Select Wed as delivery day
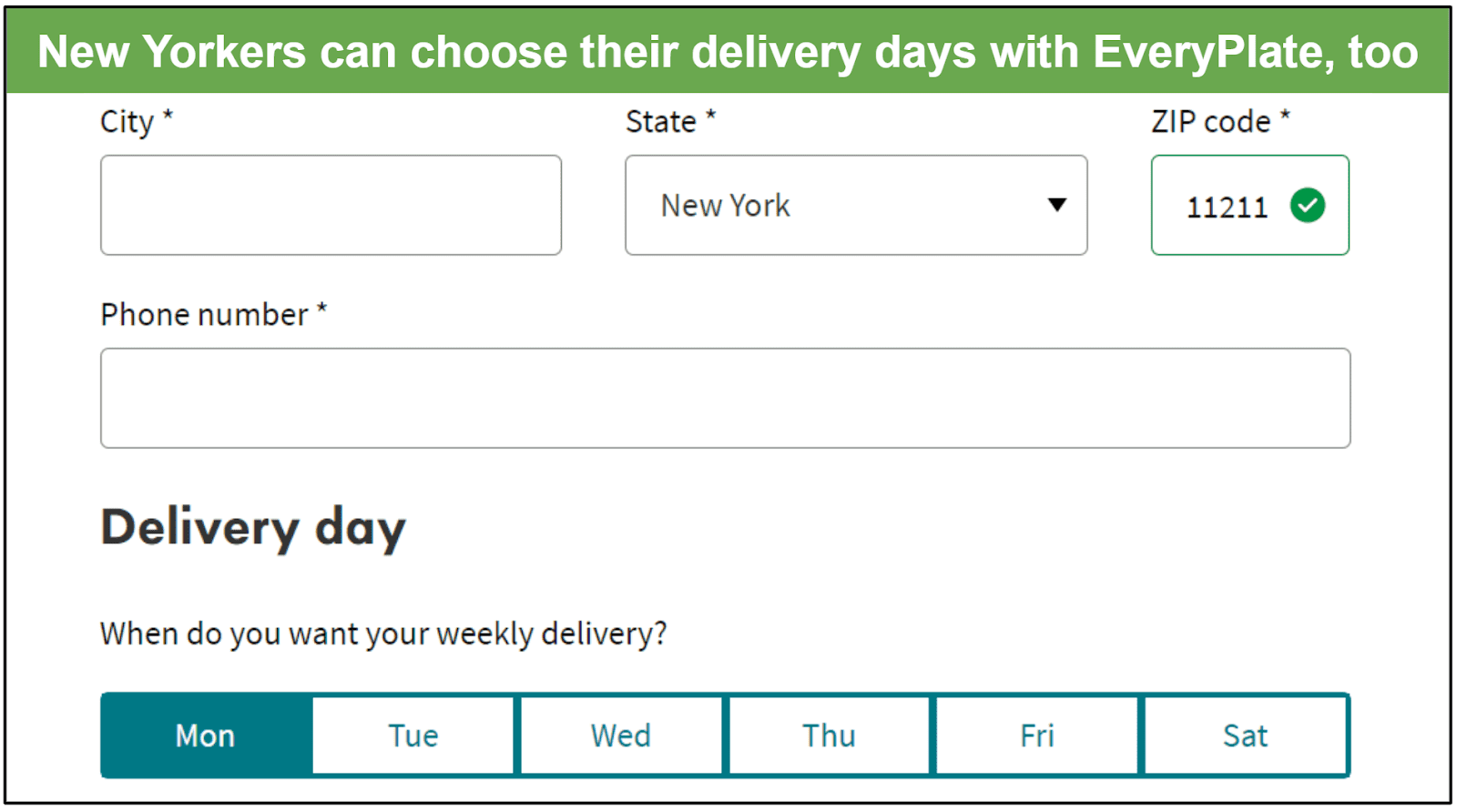Viewport: 1457px width, 812px height. [621, 736]
